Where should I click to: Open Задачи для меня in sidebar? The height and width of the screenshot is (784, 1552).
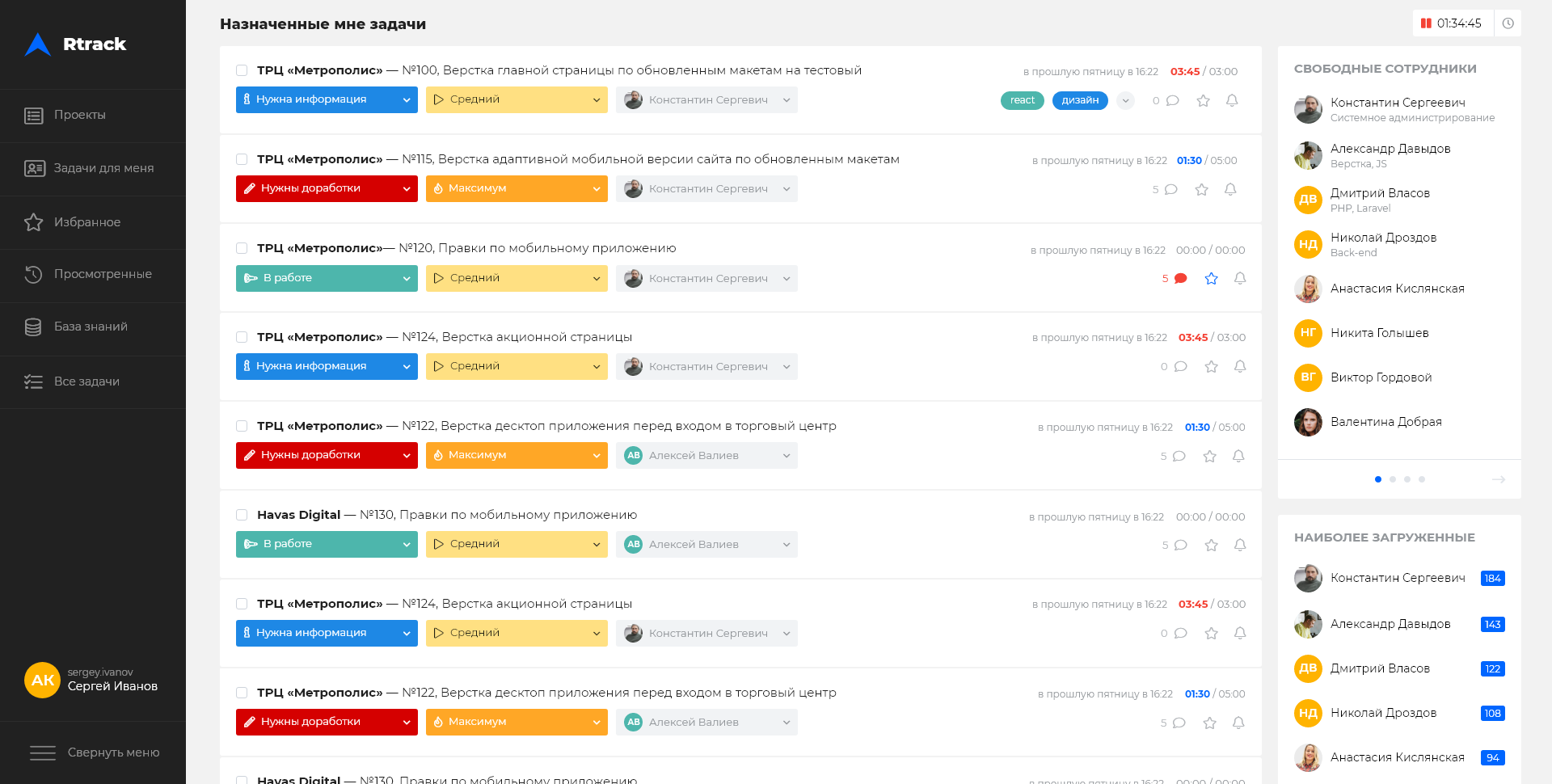[x=93, y=169]
